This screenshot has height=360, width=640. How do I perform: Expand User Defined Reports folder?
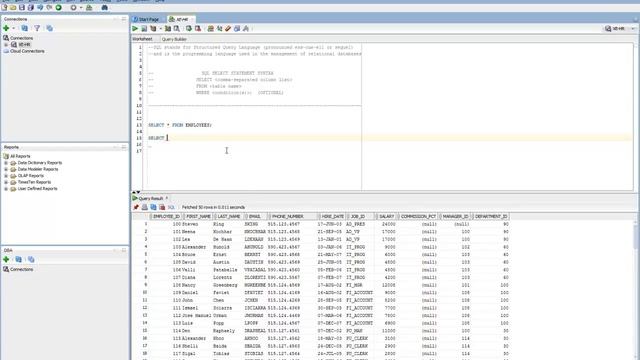coord(6,189)
